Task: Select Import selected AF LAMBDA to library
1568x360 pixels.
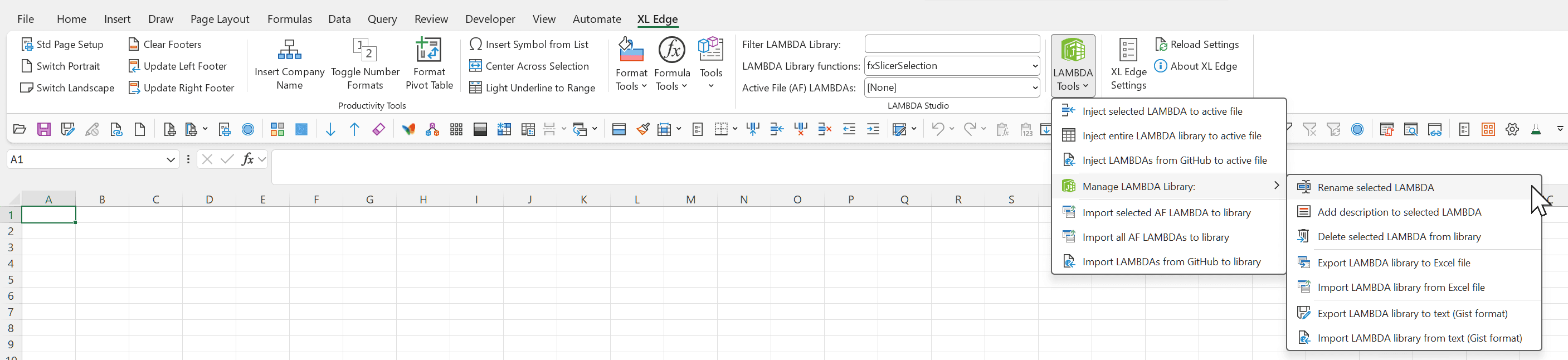Action: 1168,212
